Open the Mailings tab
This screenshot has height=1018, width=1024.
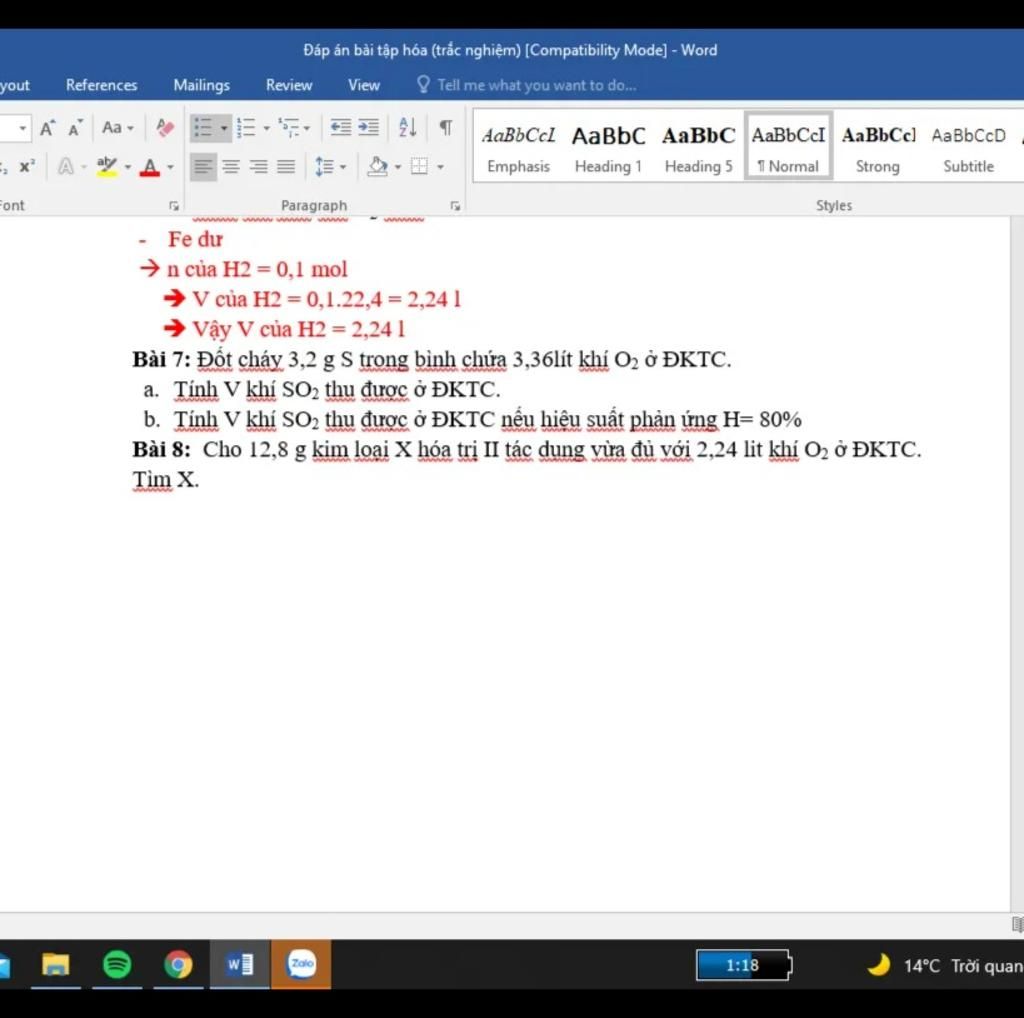(201, 85)
